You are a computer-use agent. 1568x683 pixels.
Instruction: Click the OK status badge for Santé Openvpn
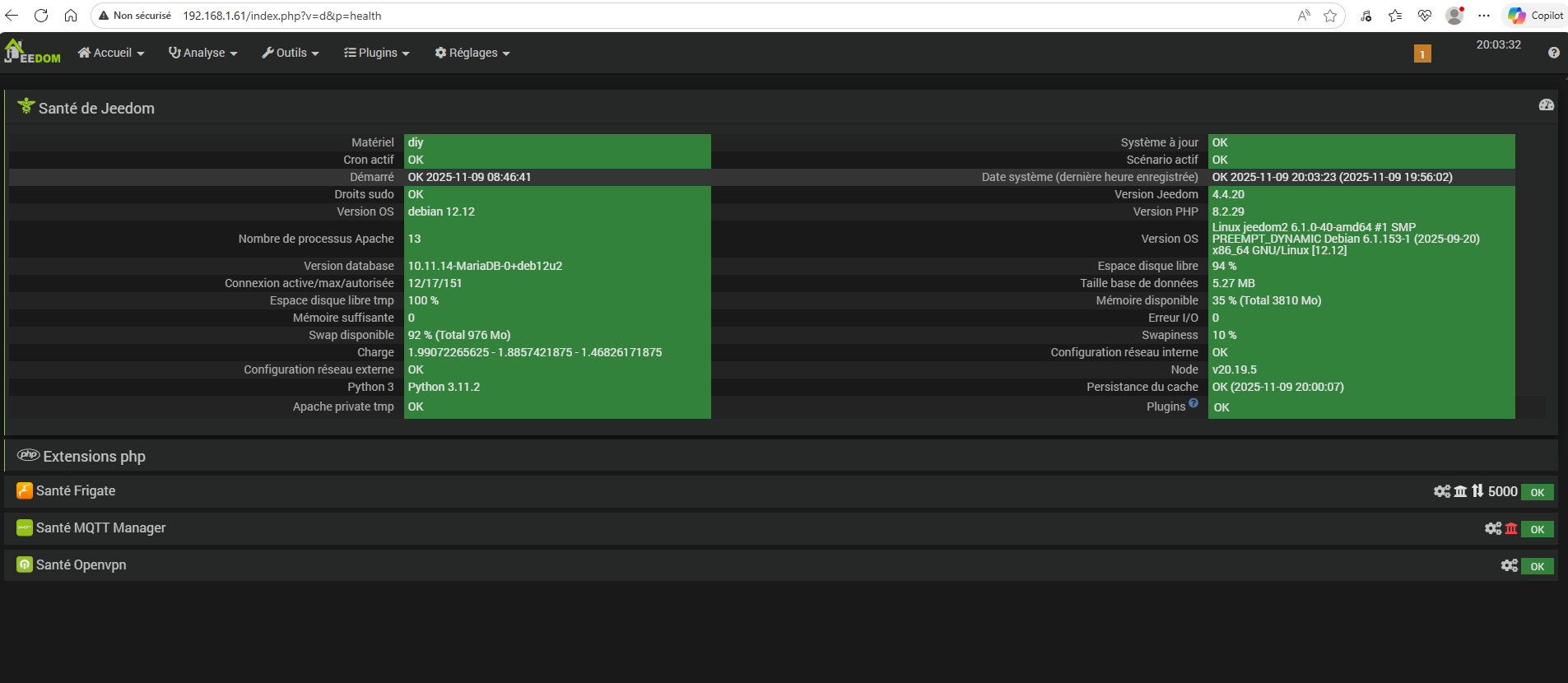pyautogui.click(x=1537, y=566)
